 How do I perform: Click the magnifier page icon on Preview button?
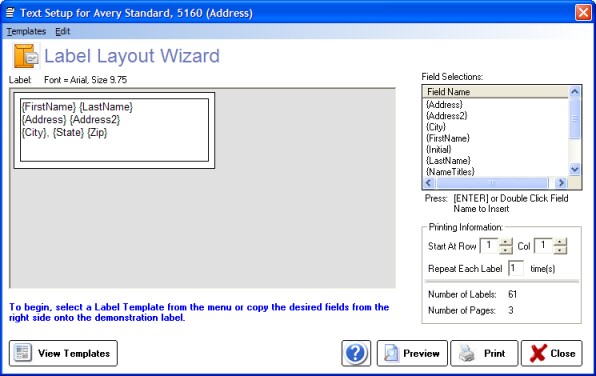[391, 353]
